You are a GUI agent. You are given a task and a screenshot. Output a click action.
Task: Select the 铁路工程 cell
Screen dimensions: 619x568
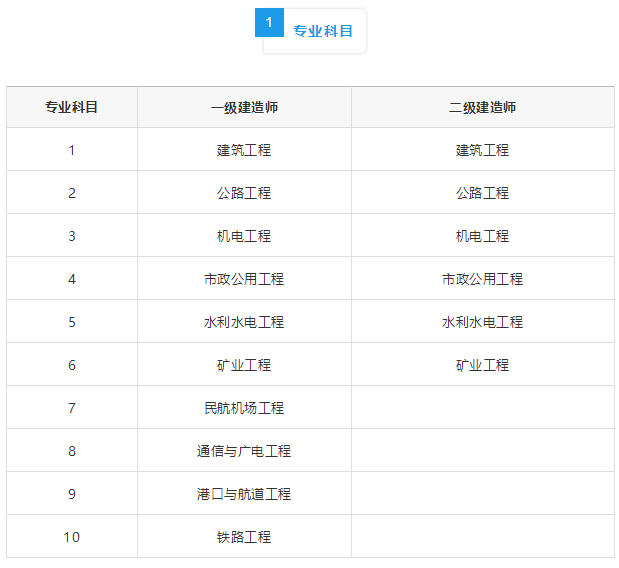[x=244, y=537]
